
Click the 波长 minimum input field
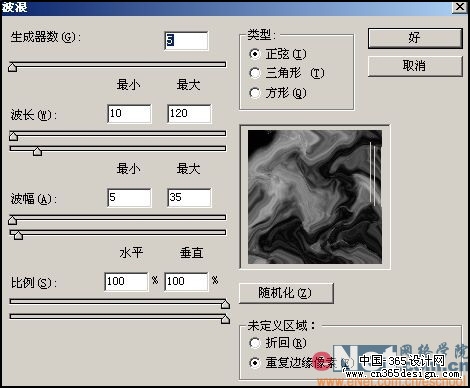pyautogui.click(x=129, y=114)
